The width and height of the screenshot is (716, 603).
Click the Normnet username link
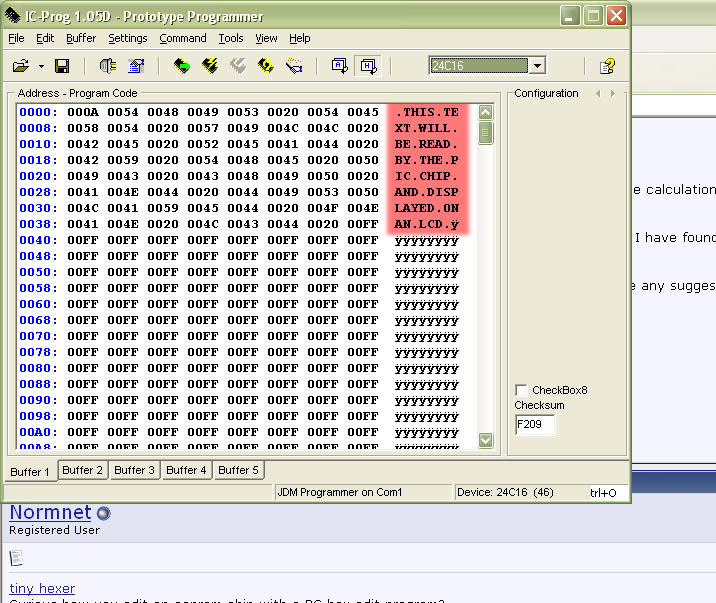(50, 513)
